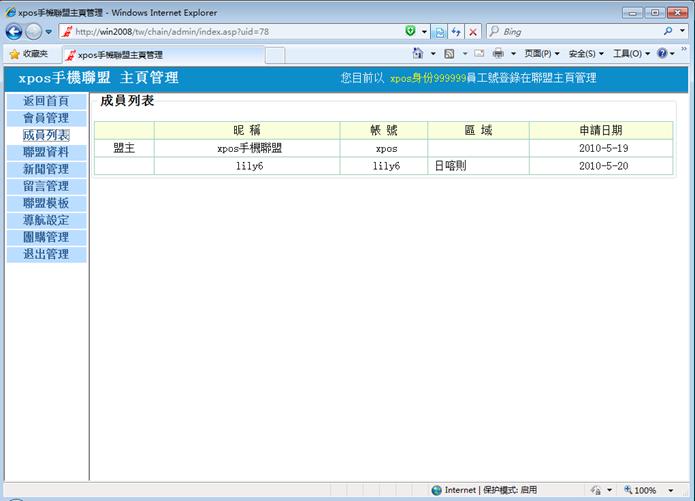Click the browser Back arrow button

(x=15, y=32)
